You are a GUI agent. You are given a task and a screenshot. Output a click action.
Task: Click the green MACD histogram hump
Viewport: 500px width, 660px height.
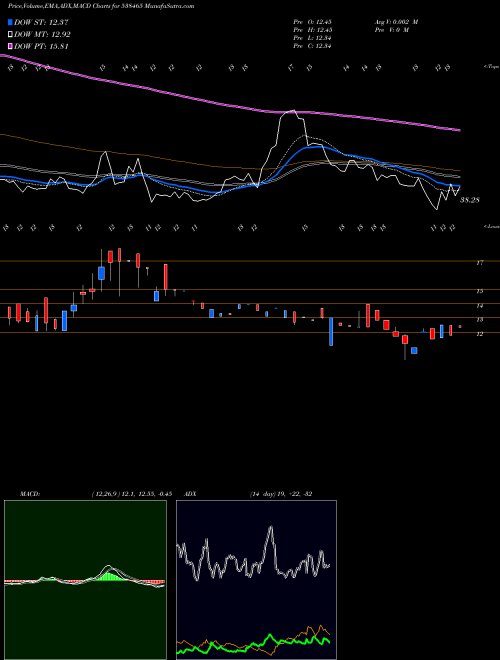pyautogui.click(x=109, y=576)
